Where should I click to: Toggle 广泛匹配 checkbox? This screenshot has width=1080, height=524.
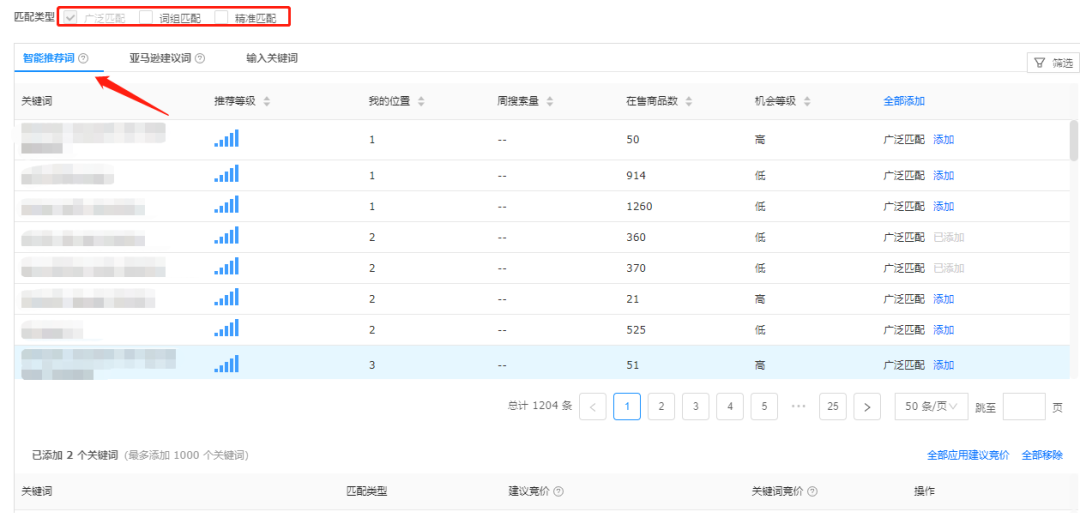coord(70,17)
